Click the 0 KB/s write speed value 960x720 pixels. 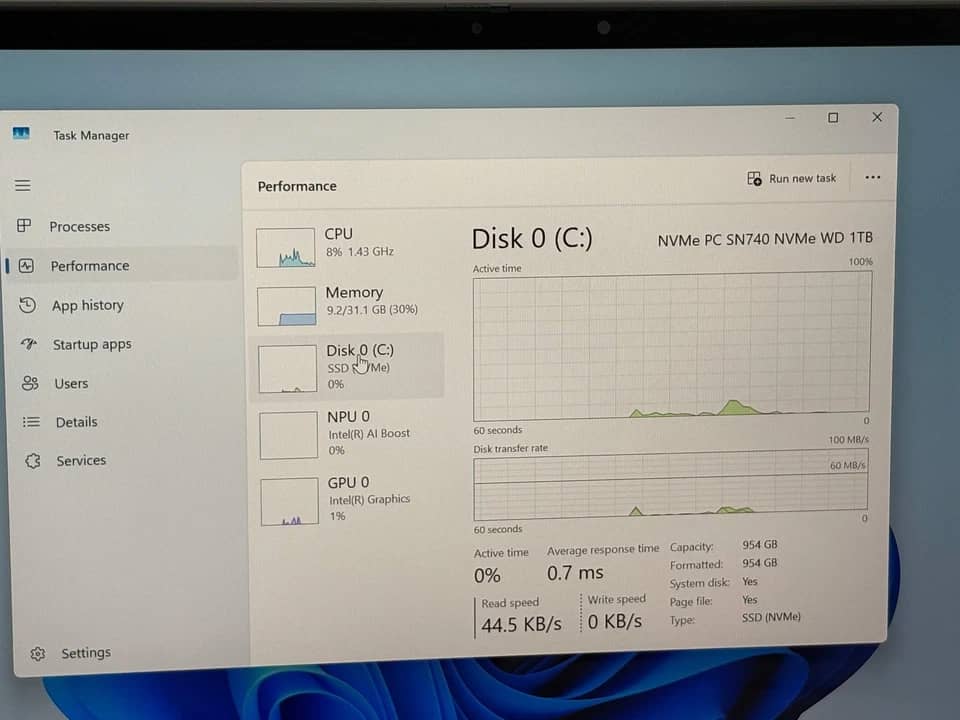(x=615, y=622)
